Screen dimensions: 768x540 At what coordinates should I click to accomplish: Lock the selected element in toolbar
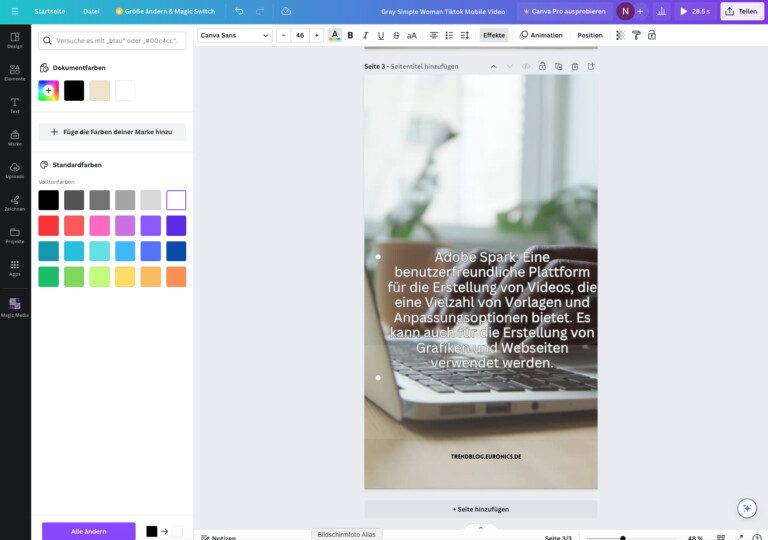point(651,35)
